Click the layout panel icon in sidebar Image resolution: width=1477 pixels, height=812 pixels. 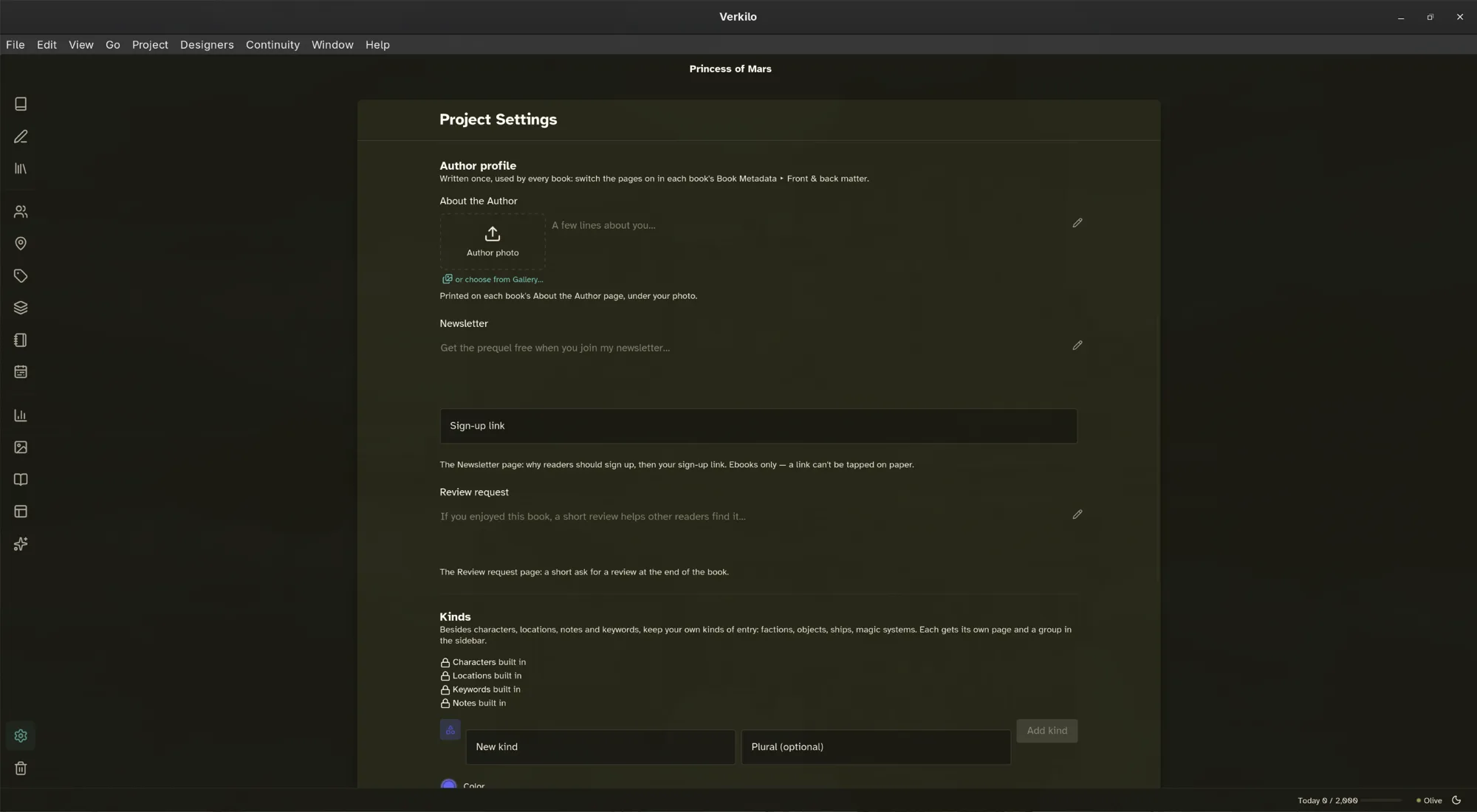[21, 512]
